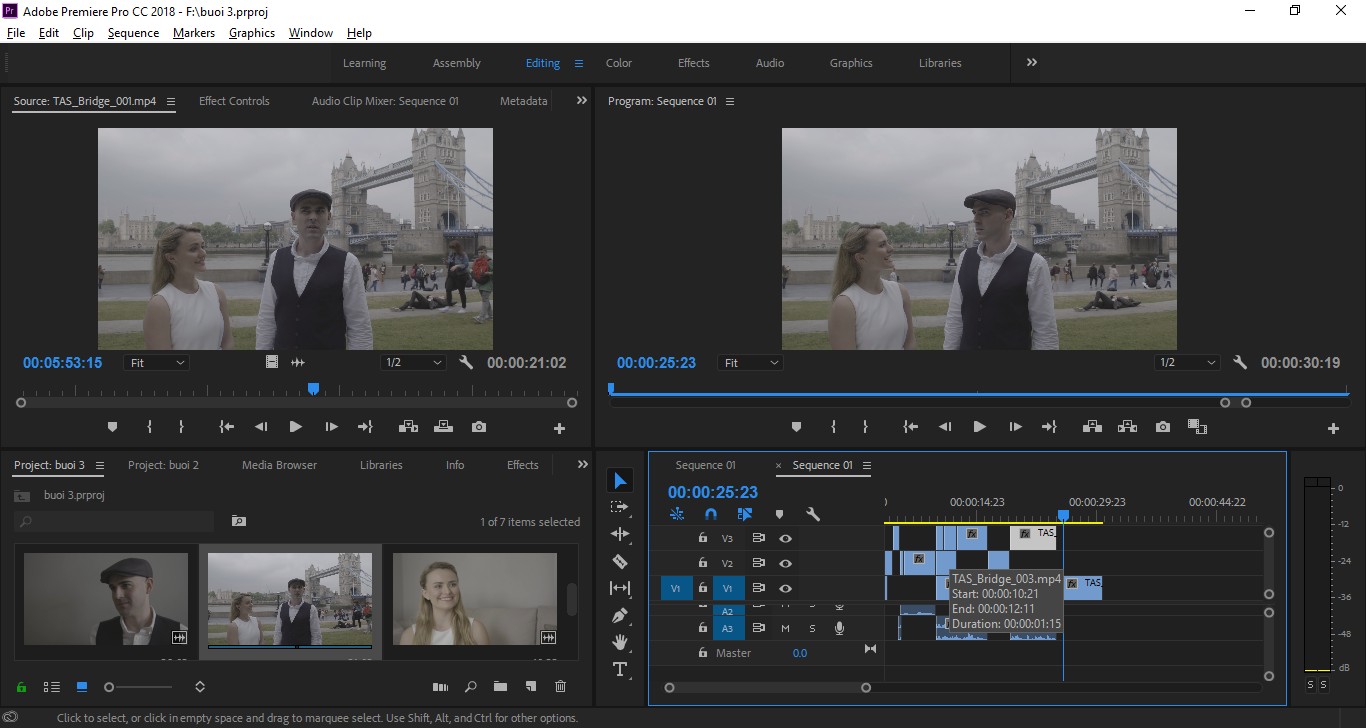Image resolution: width=1366 pixels, height=728 pixels.
Task: Select the Pen tool in toolbar
Action: (620, 615)
